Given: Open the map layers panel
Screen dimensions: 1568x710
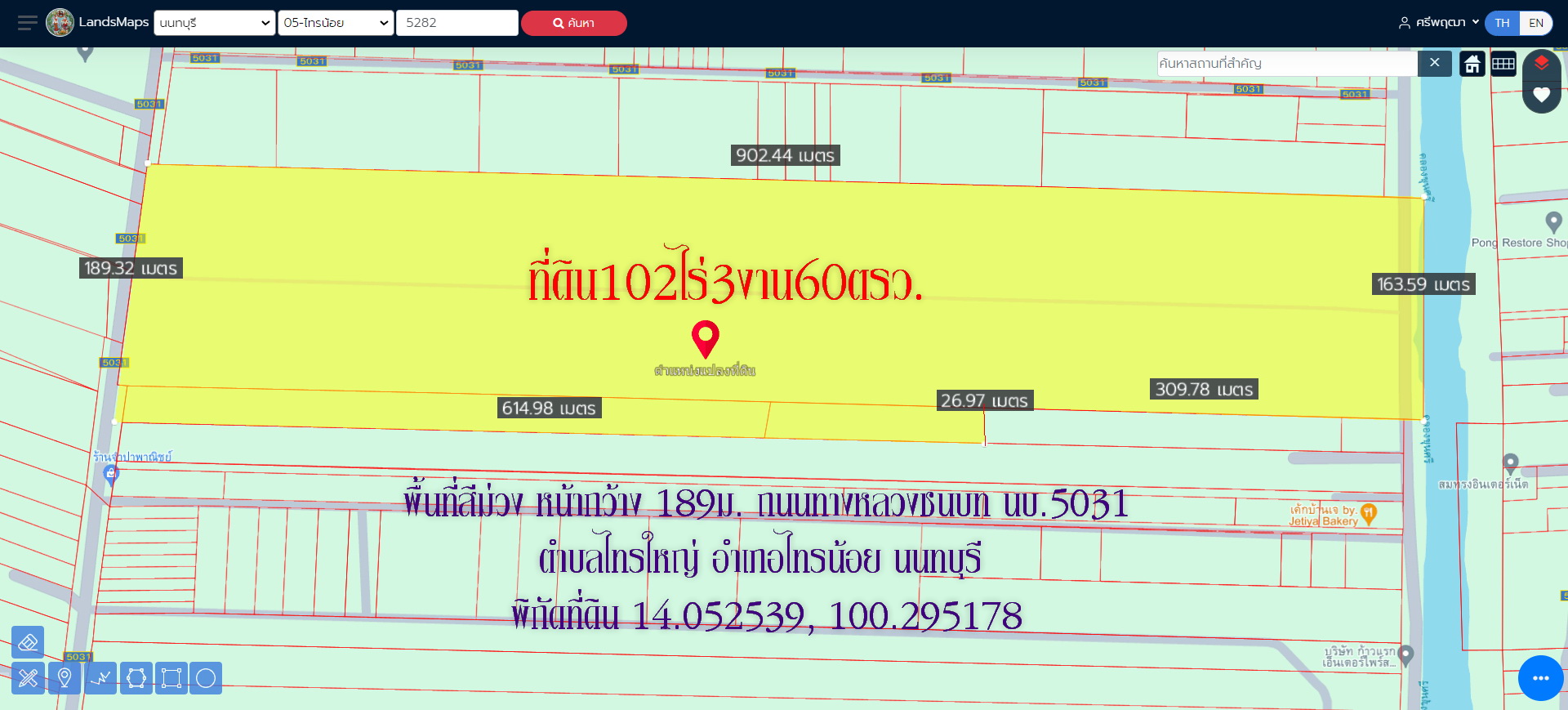Looking at the screenshot, I should pyautogui.click(x=1541, y=63).
